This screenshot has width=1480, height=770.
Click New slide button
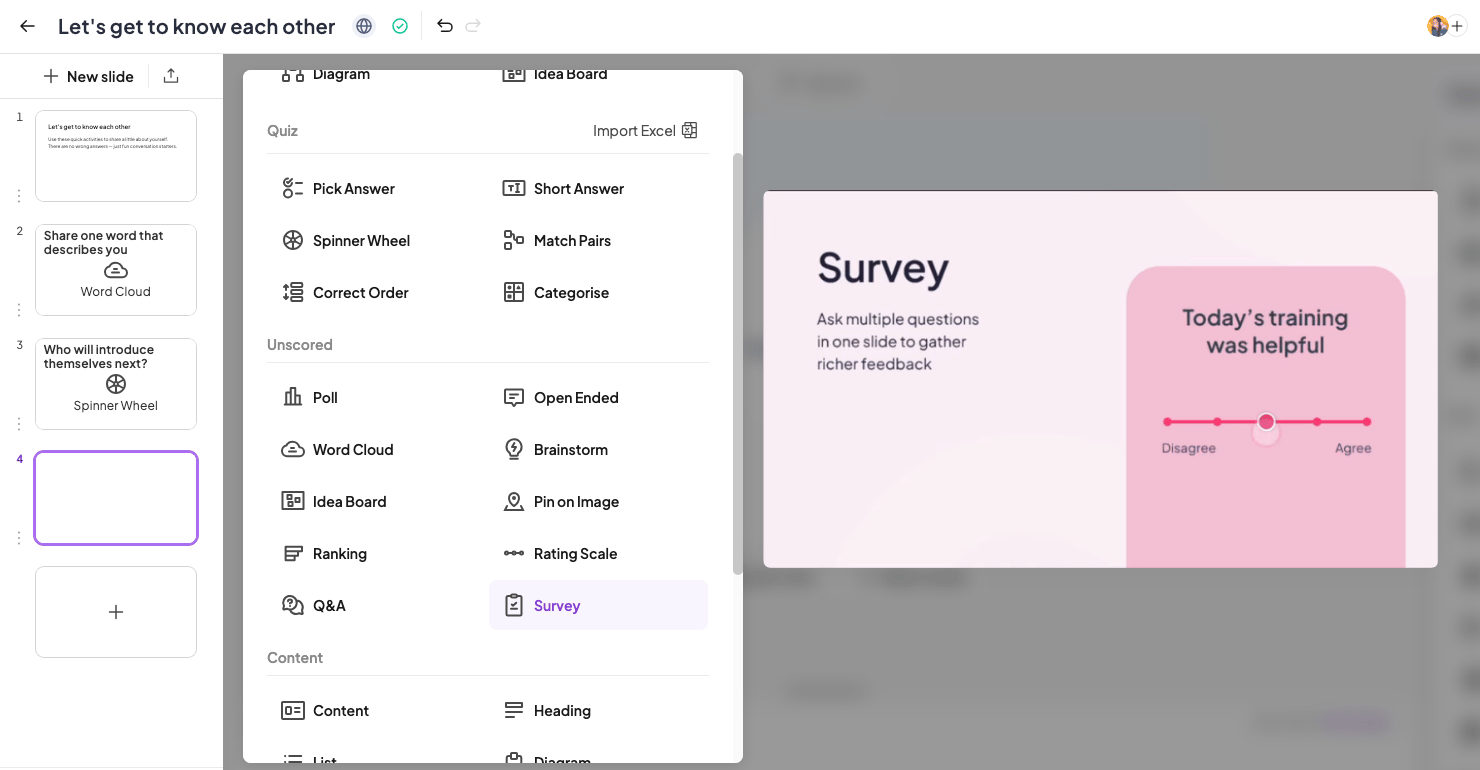coord(88,76)
